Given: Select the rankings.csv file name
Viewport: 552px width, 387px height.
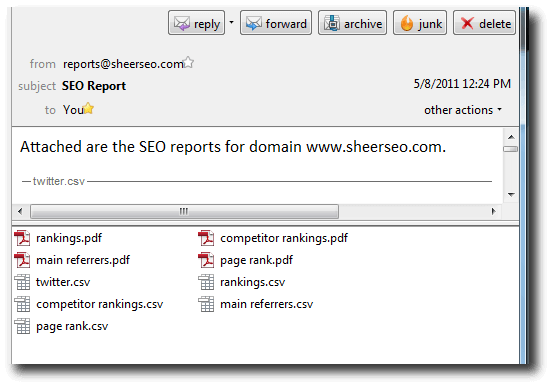Looking at the screenshot, I should click(252, 282).
